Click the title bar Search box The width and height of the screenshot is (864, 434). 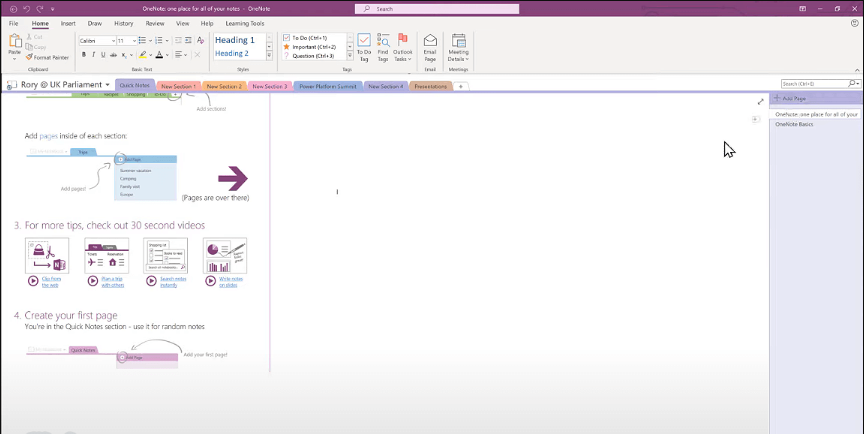coord(437,9)
